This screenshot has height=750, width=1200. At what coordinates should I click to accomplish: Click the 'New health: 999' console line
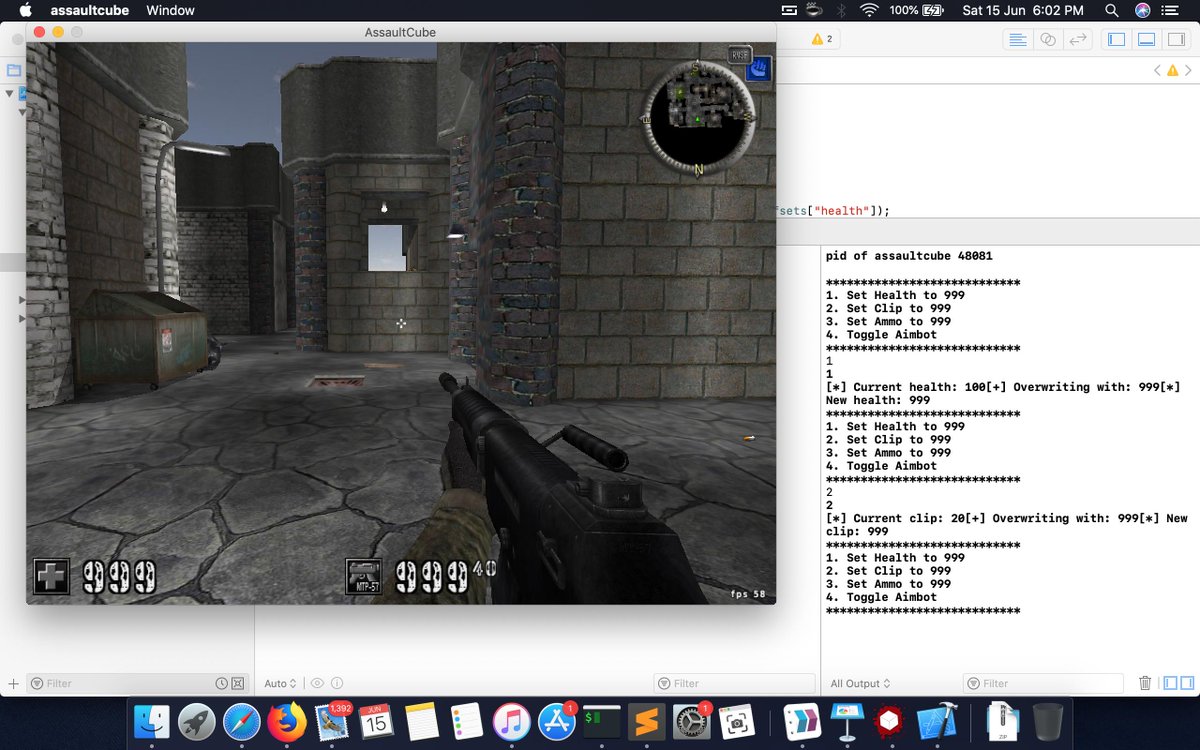click(x=878, y=400)
